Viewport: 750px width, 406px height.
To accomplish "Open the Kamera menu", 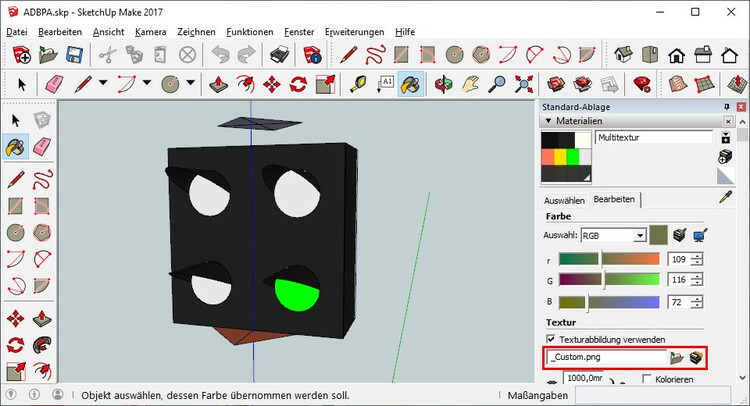I will coord(150,32).
